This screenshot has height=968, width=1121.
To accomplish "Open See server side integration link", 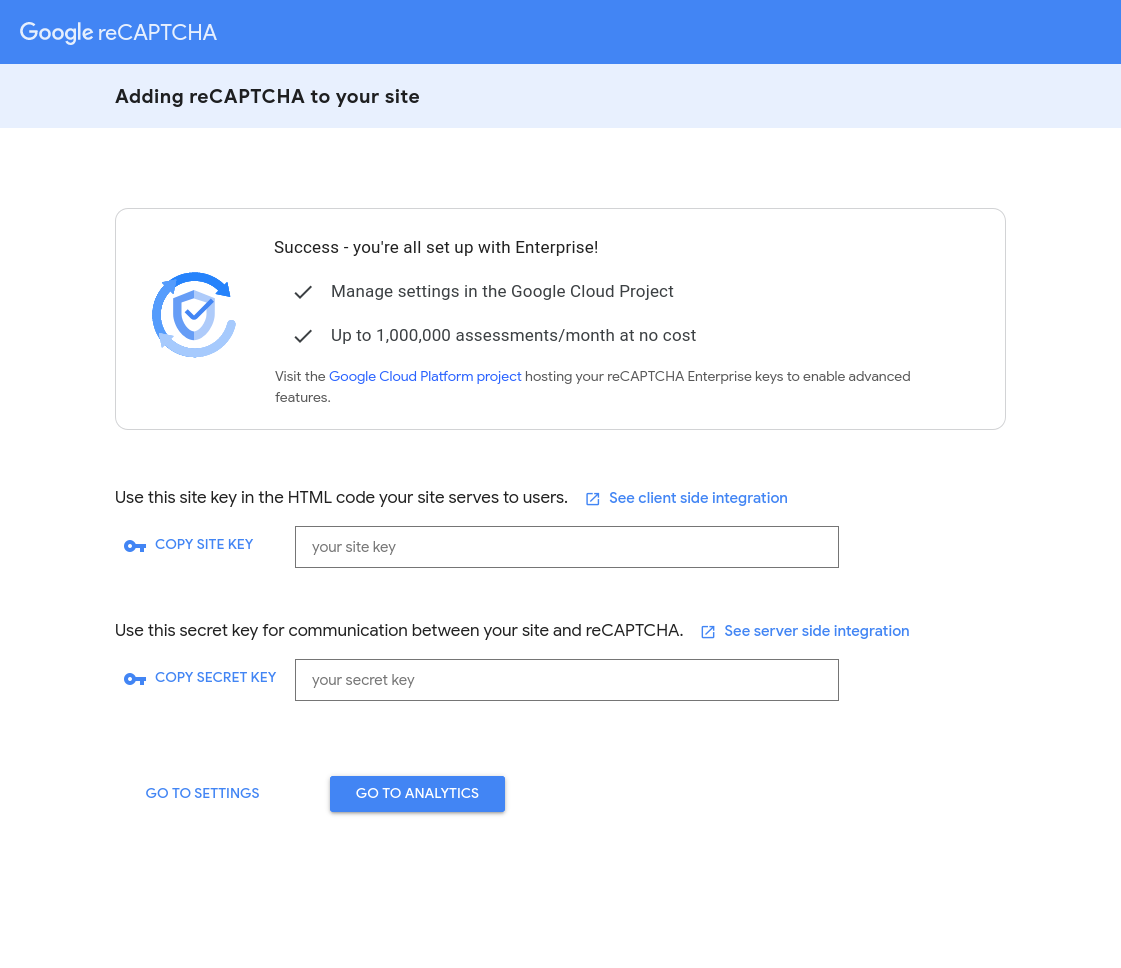I will click(816, 631).
